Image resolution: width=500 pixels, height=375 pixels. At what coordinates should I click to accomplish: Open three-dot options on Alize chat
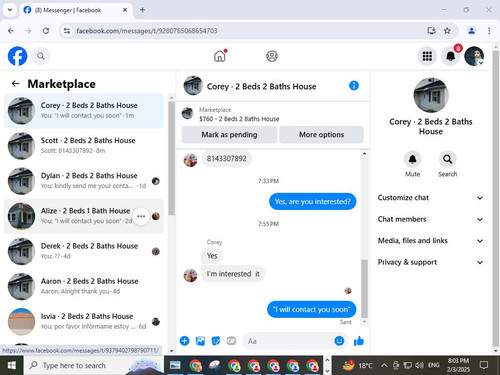coord(141,216)
